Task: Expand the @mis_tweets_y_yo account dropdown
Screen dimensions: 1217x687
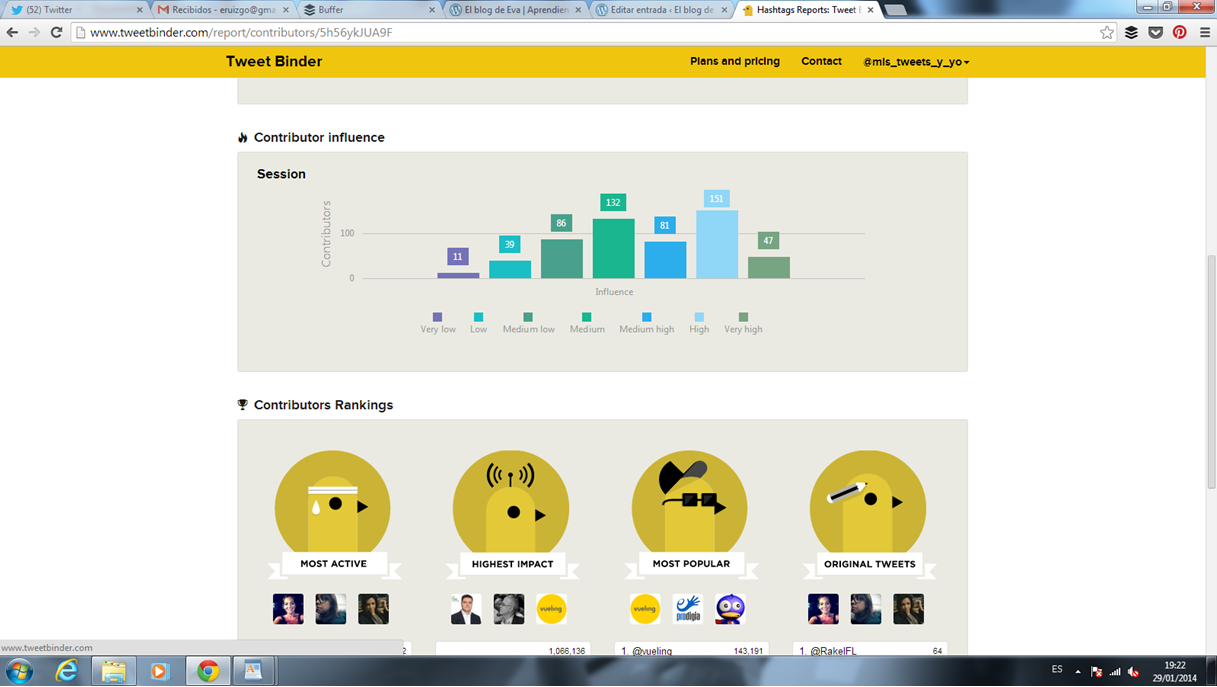Action: [916, 62]
